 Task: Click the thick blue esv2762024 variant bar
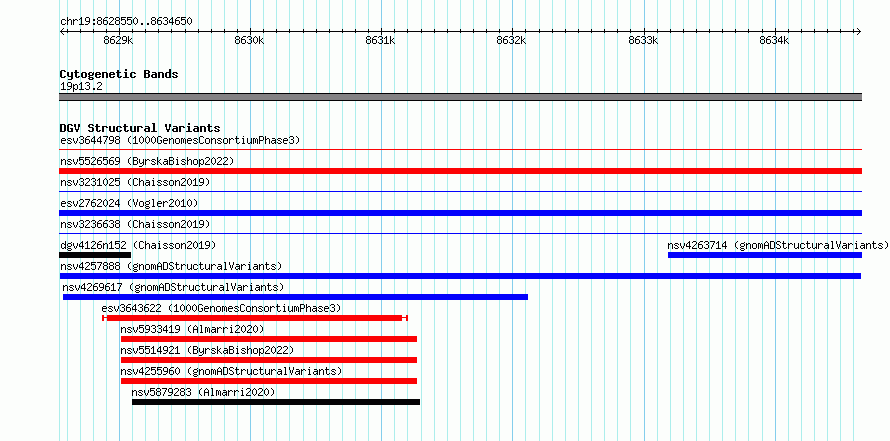(x=460, y=213)
